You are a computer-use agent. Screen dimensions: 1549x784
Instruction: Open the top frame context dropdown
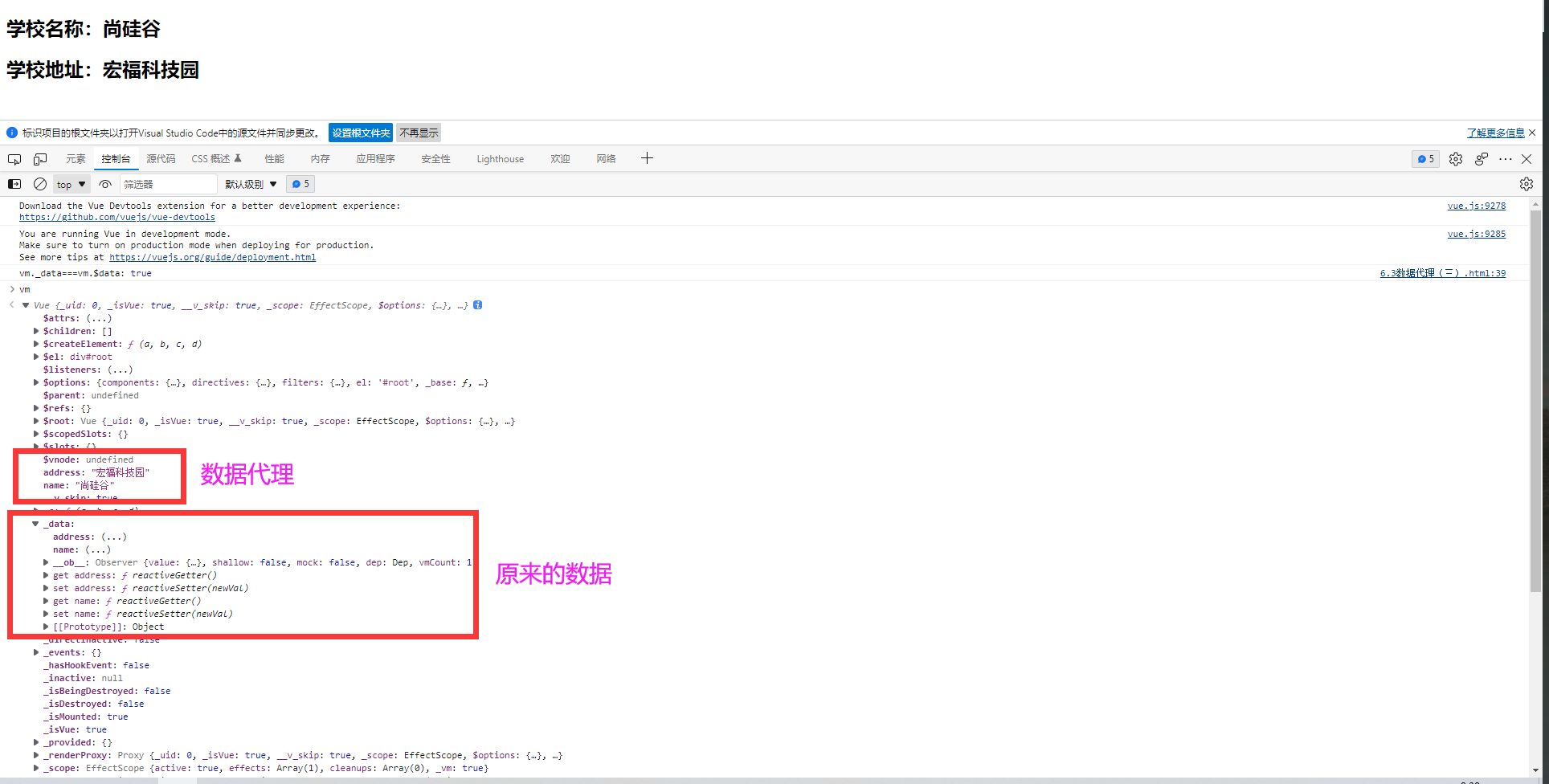[71, 184]
